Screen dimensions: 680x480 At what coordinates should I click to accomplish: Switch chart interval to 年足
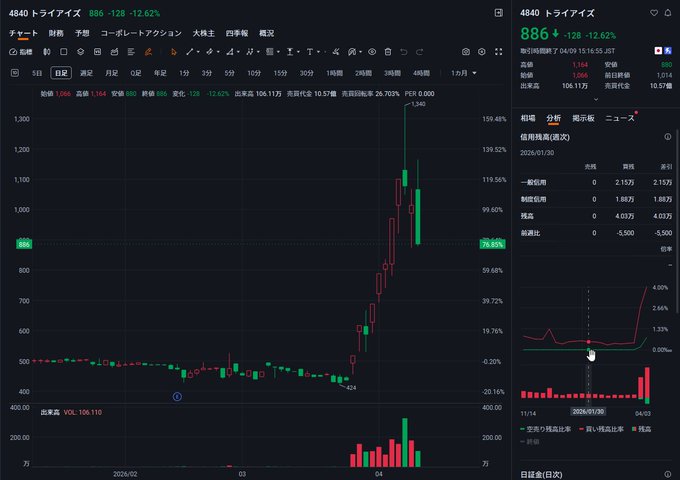[x=160, y=73]
